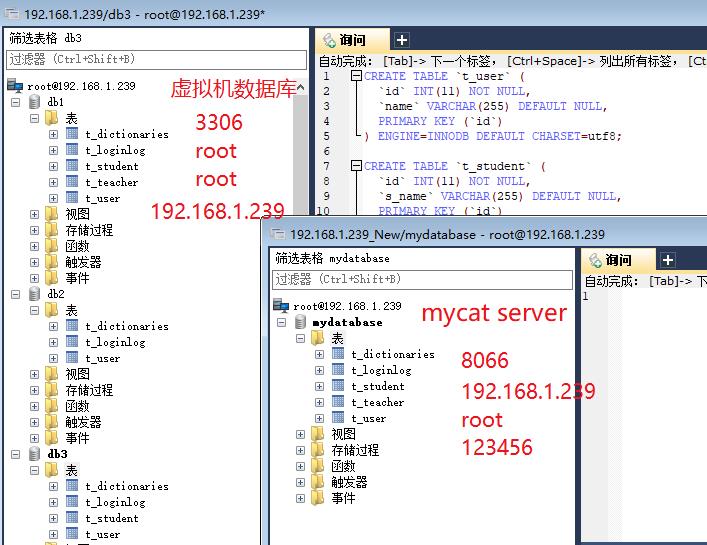Select the t_user table under db3

(x=102, y=534)
